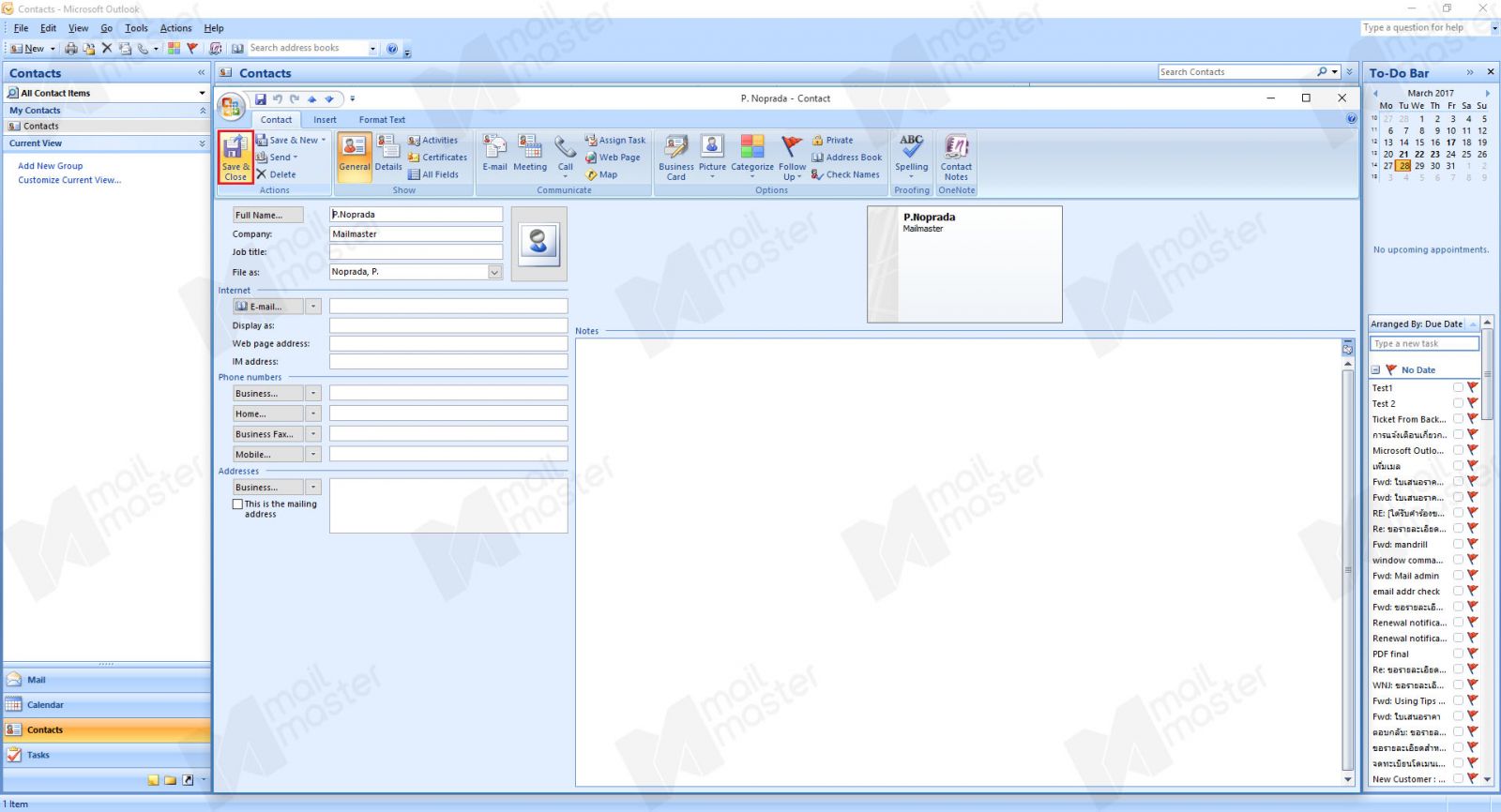Switch to the Format Text tab
The height and width of the screenshot is (812, 1501).
point(382,120)
